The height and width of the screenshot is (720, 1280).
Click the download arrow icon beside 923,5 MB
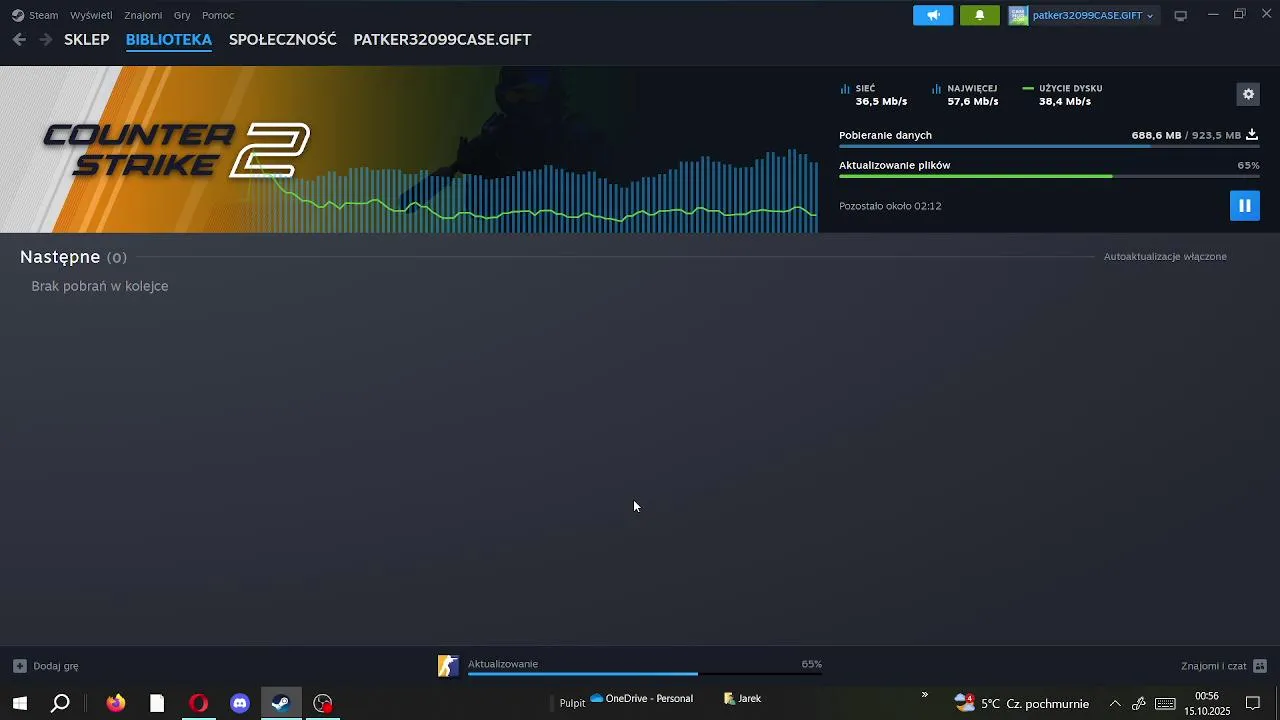coord(1252,135)
